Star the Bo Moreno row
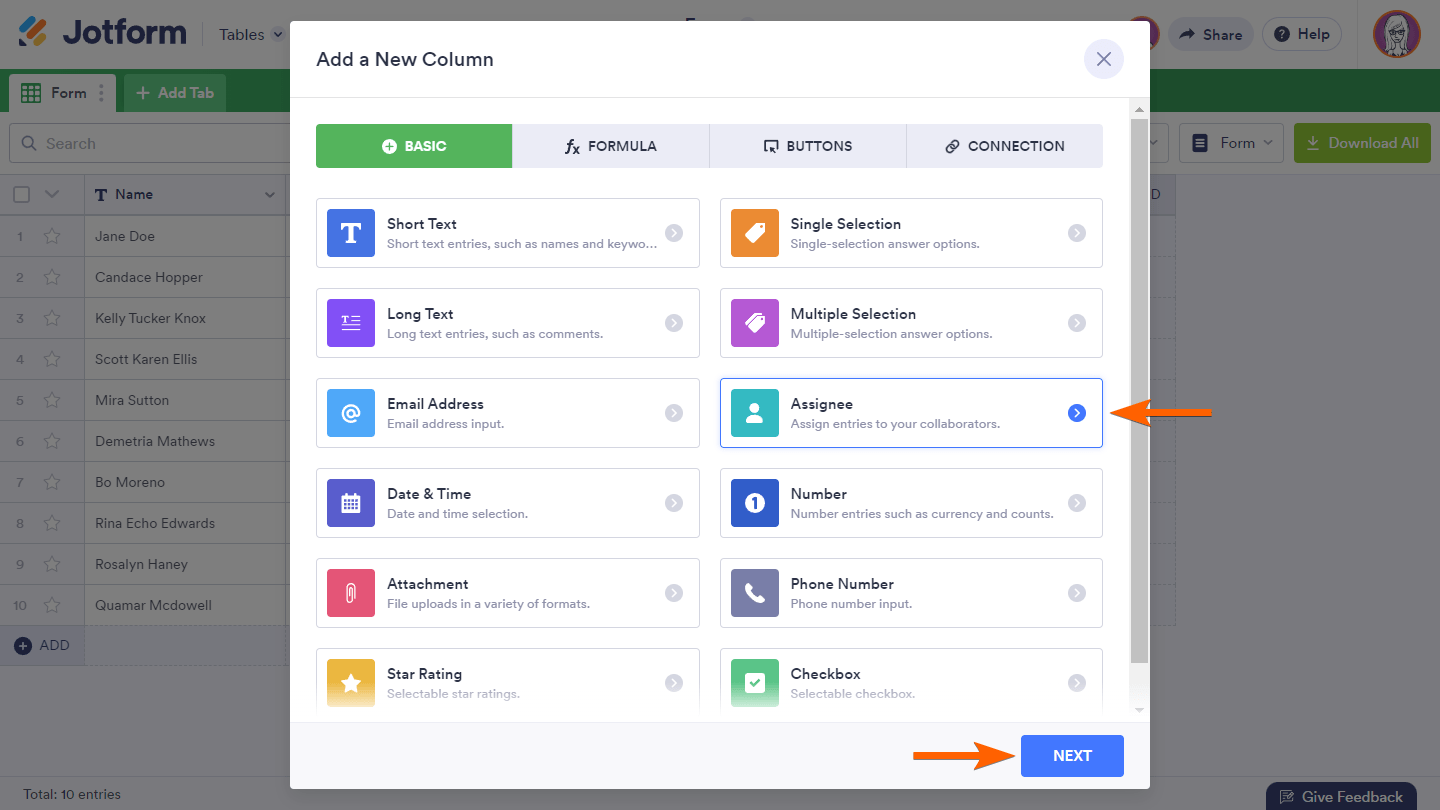Viewport: 1440px width, 810px height. click(52, 483)
